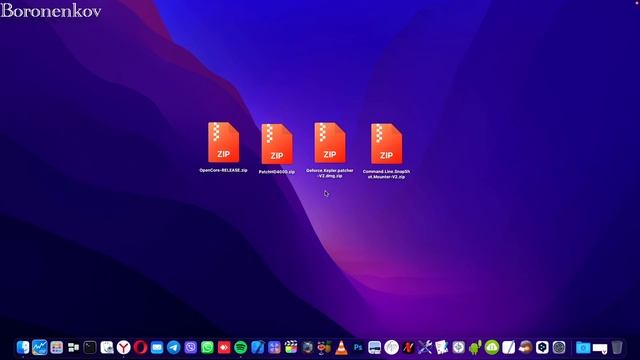Screen dimensions: 640x360
Task: Open the purple grid app in dock
Action: click(274, 347)
